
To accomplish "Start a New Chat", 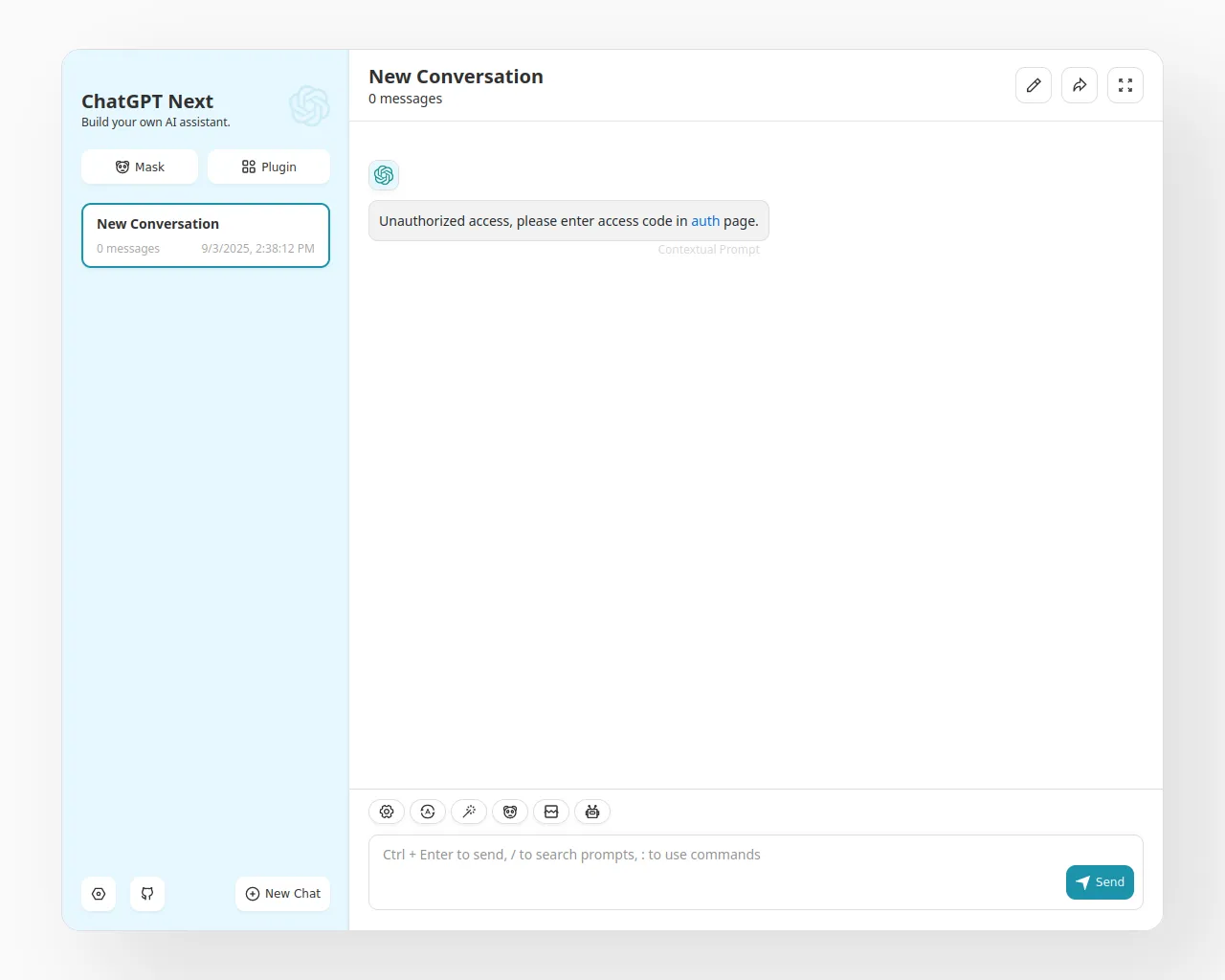I will coord(283,894).
